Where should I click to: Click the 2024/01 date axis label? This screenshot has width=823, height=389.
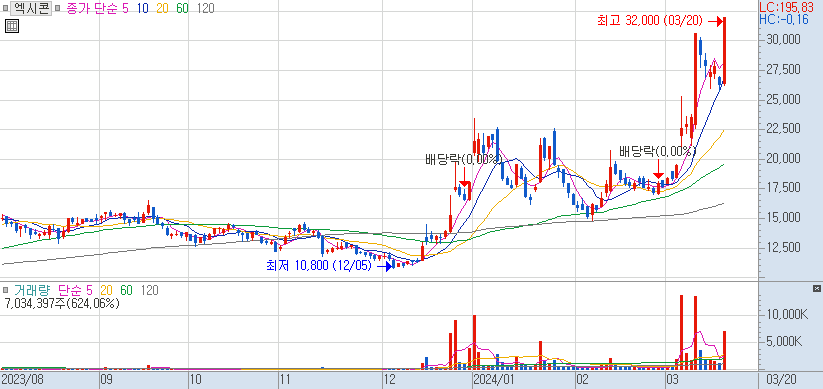pyautogui.click(x=493, y=379)
